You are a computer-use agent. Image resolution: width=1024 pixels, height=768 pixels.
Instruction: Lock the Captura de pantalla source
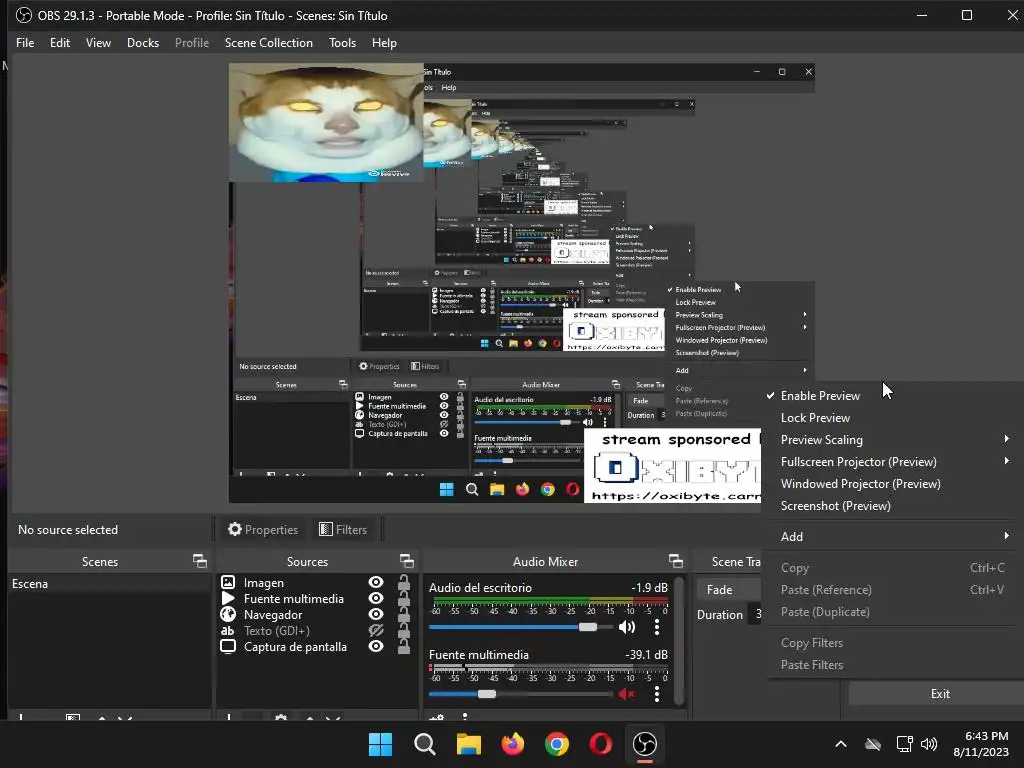point(404,647)
